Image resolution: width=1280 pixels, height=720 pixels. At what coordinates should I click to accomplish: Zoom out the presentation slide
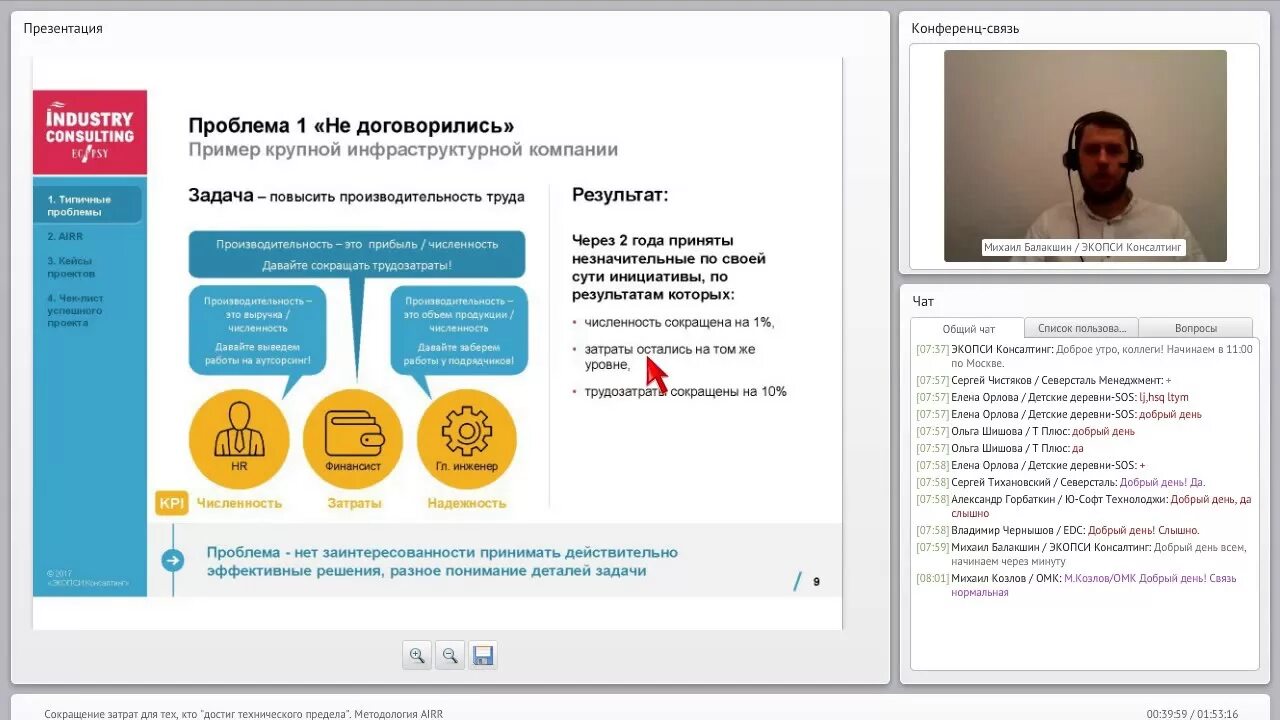[x=450, y=656]
